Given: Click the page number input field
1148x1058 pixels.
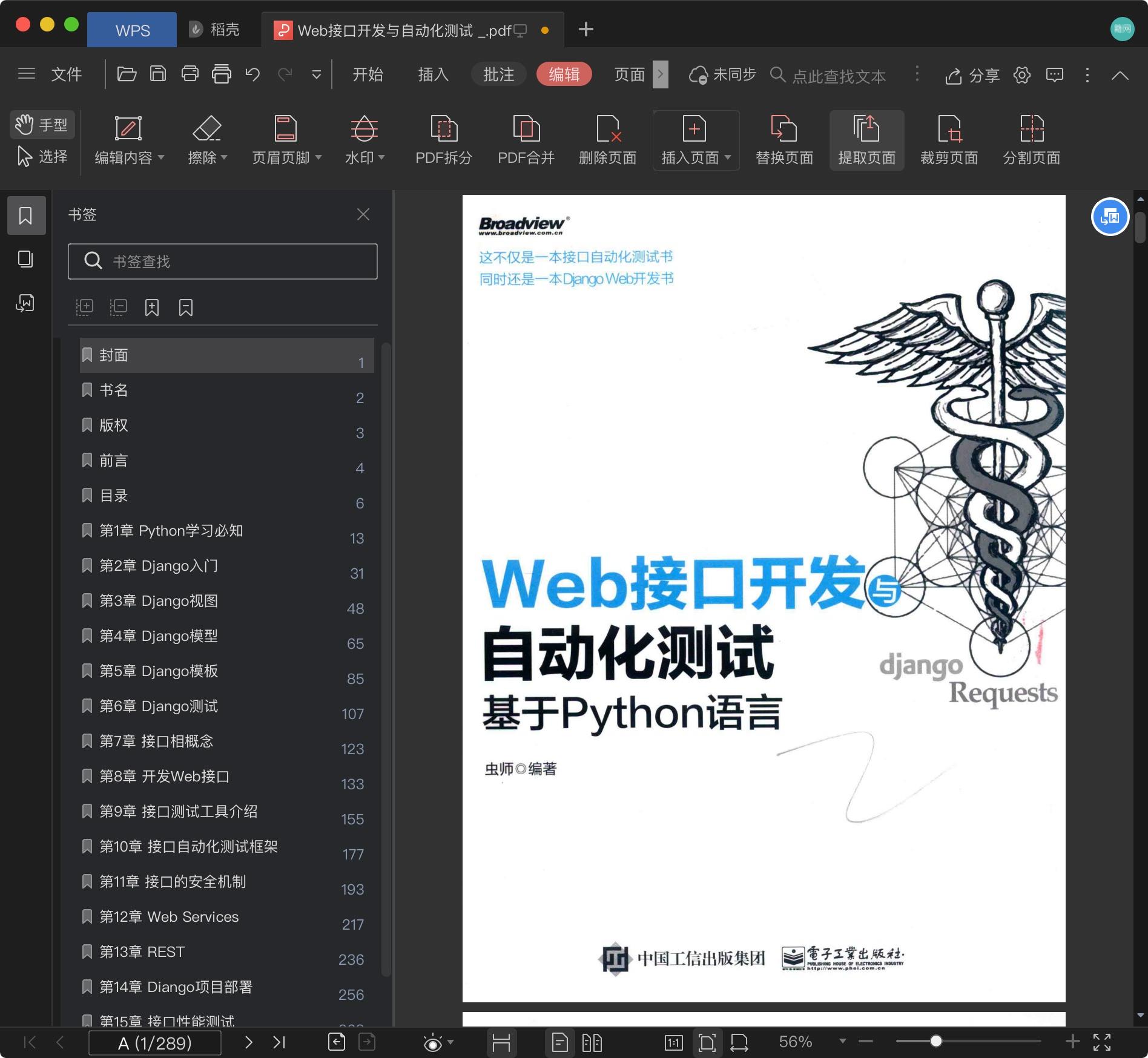Looking at the screenshot, I should pyautogui.click(x=155, y=1043).
